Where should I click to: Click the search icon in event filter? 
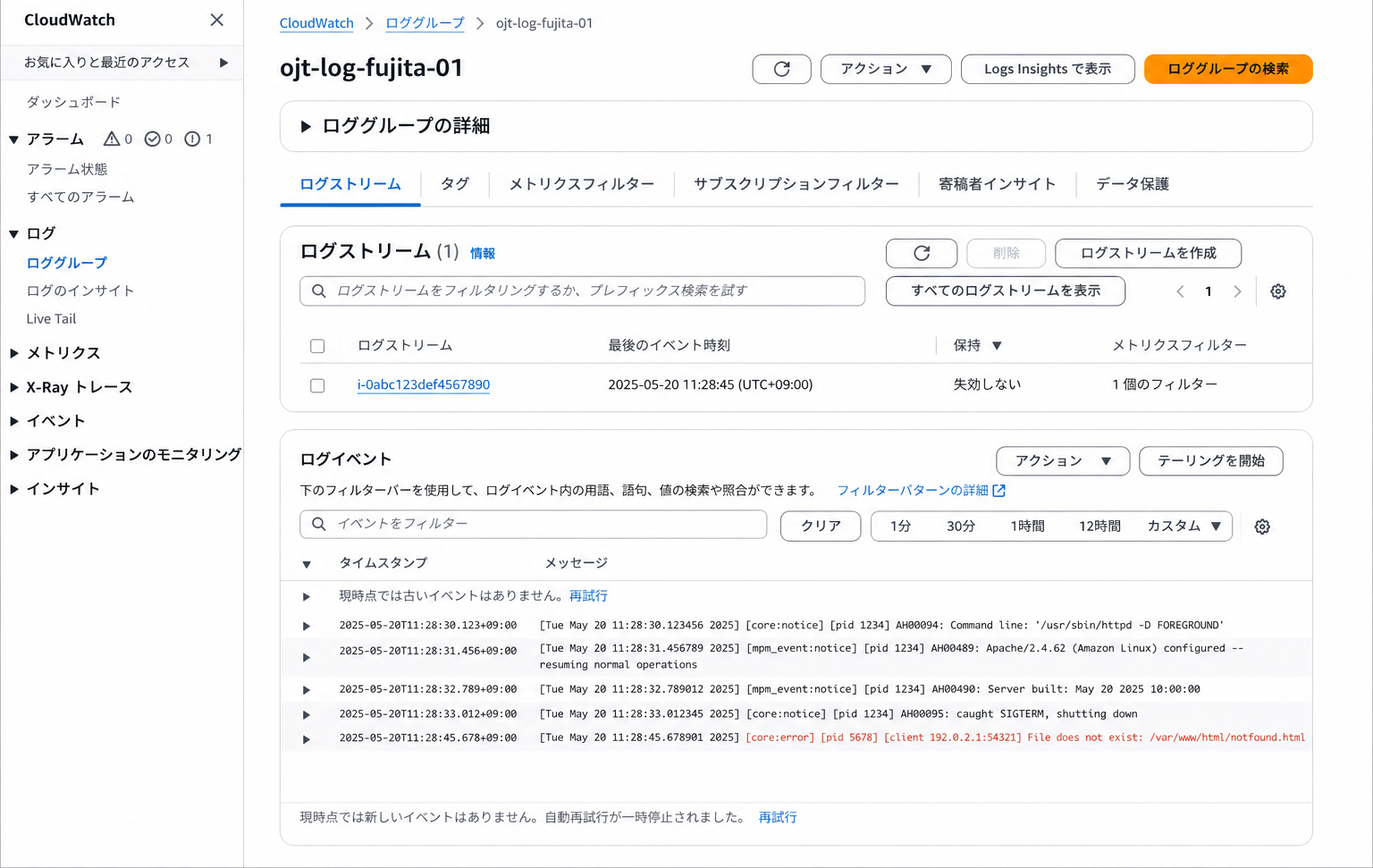(x=318, y=524)
